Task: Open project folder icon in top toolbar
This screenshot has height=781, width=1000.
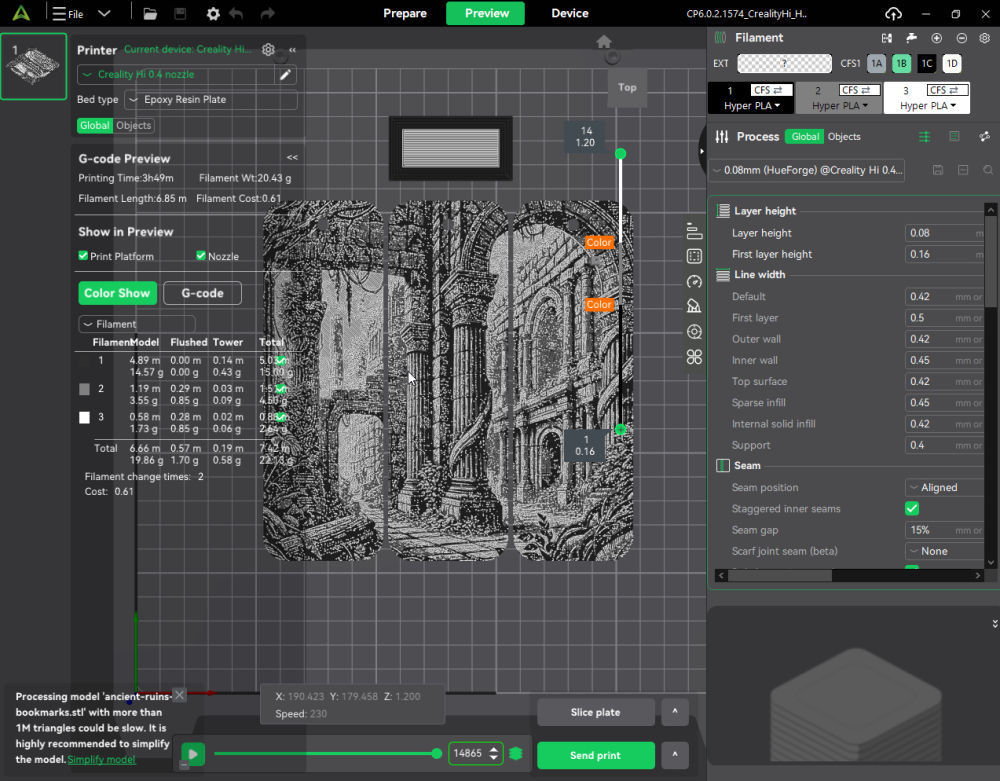Action: 150,13
